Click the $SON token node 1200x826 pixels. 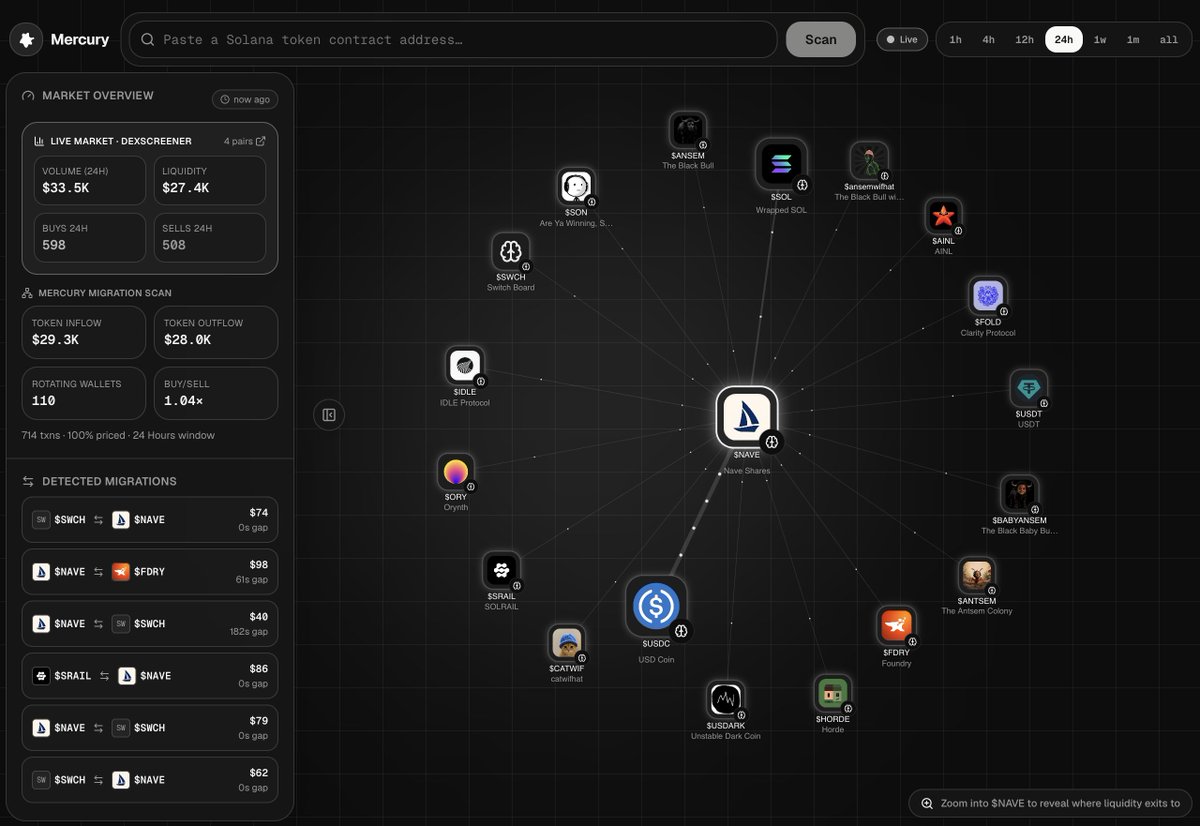click(x=576, y=187)
